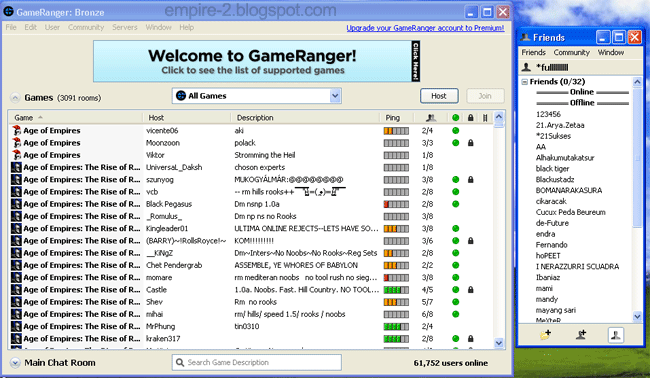
Task: Select friend BOMANARAKASURA in list
Action: pyautogui.click(x=569, y=190)
